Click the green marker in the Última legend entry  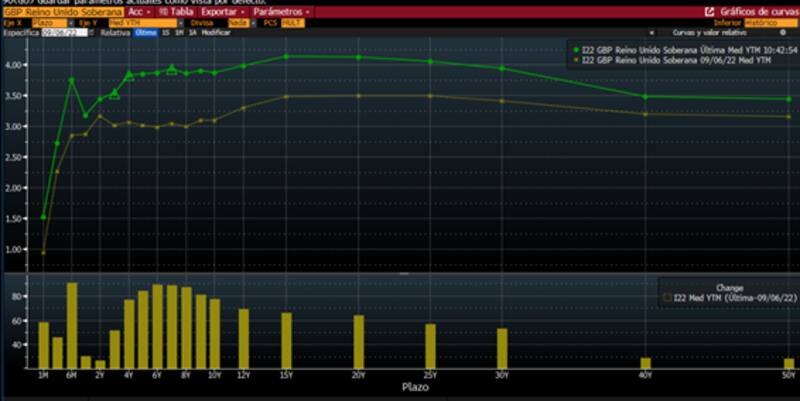pyautogui.click(x=576, y=48)
